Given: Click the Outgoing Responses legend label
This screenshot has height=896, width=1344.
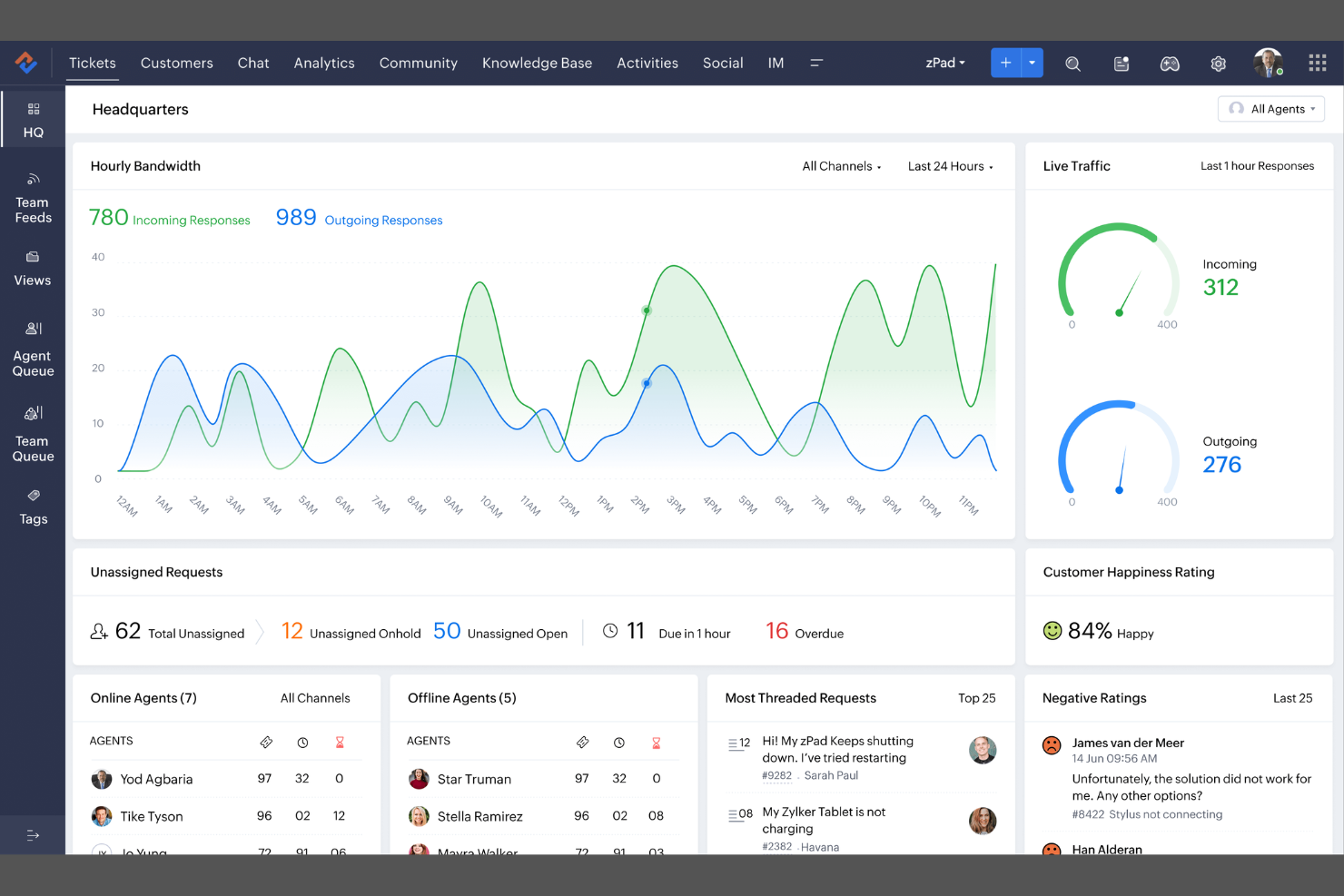Looking at the screenshot, I should pos(383,220).
